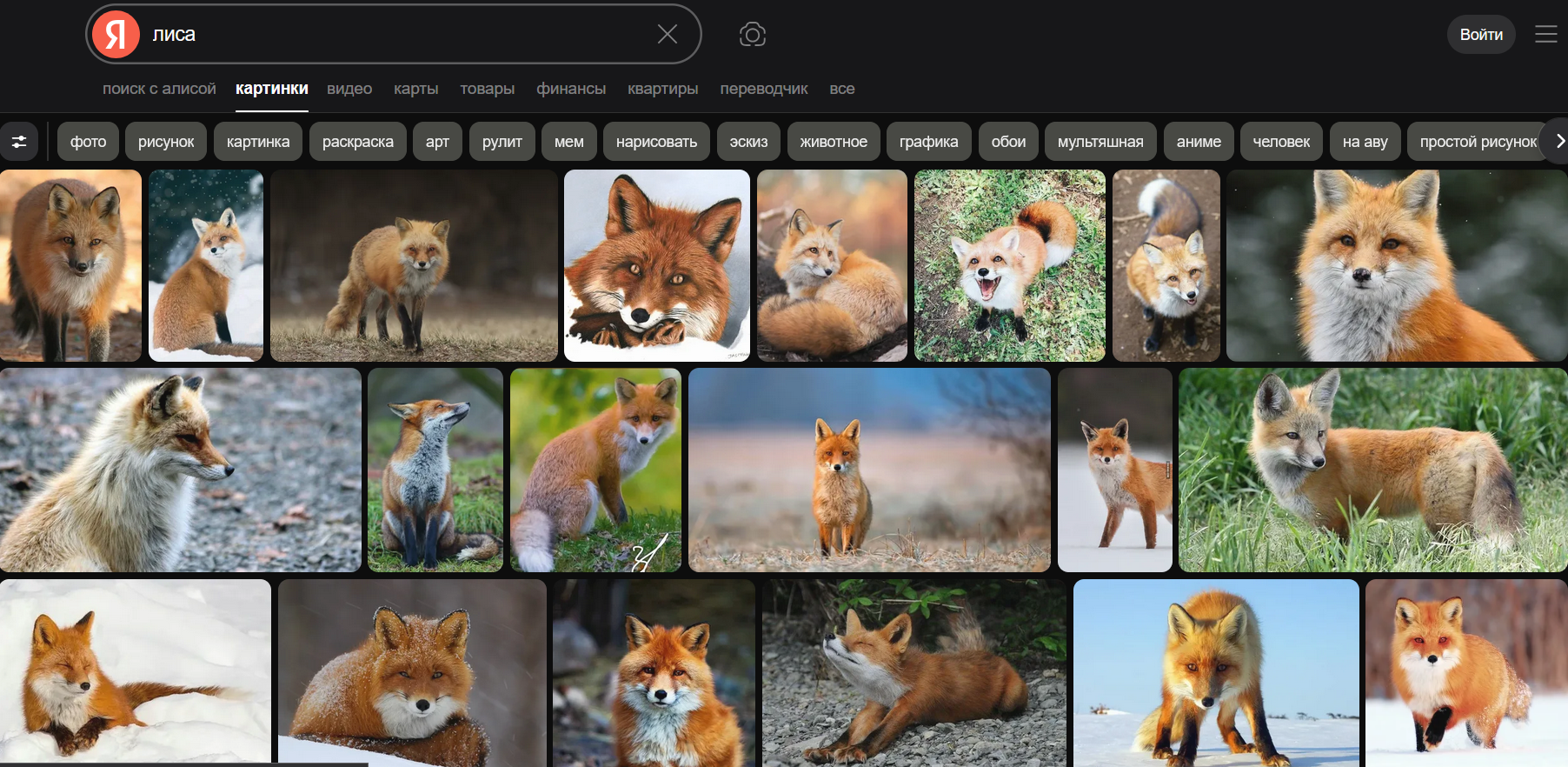
Task: Choose the на аву filter chip
Action: point(1365,141)
